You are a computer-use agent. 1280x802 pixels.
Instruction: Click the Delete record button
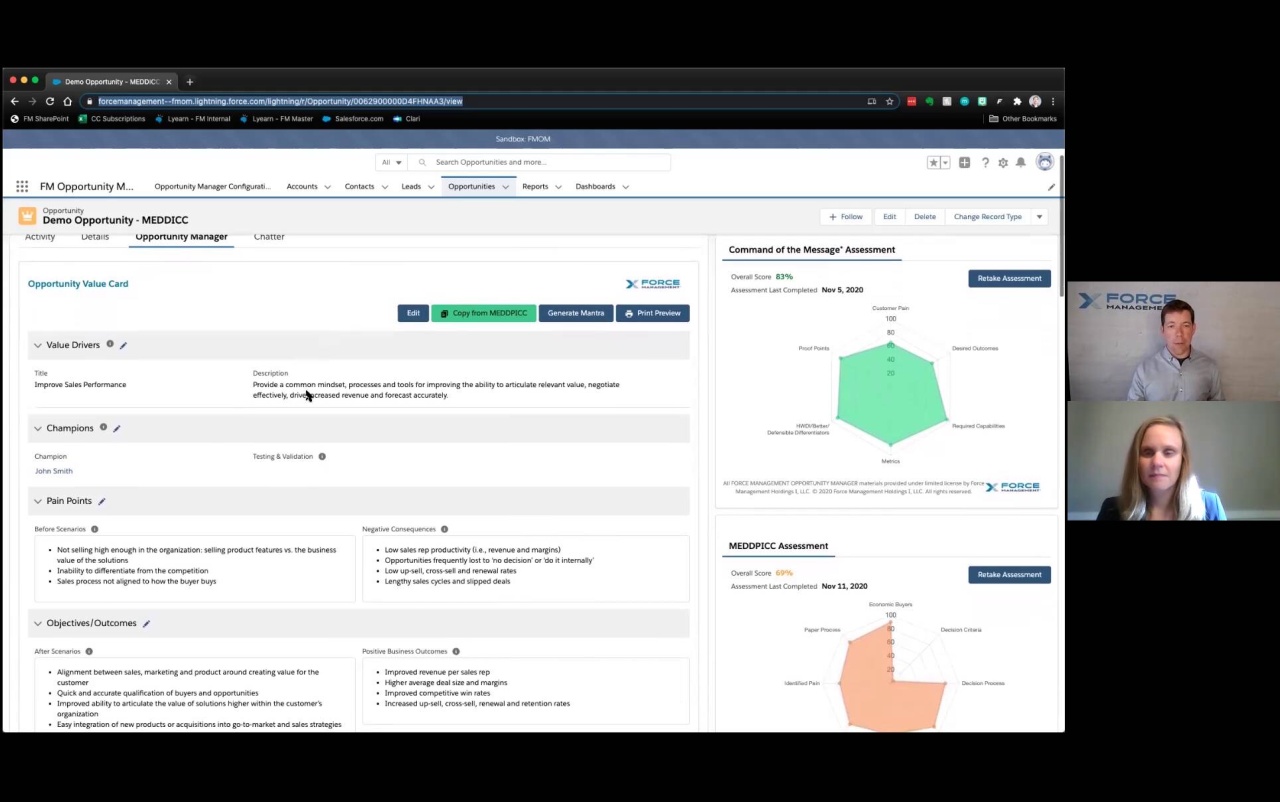coord(925,217)
